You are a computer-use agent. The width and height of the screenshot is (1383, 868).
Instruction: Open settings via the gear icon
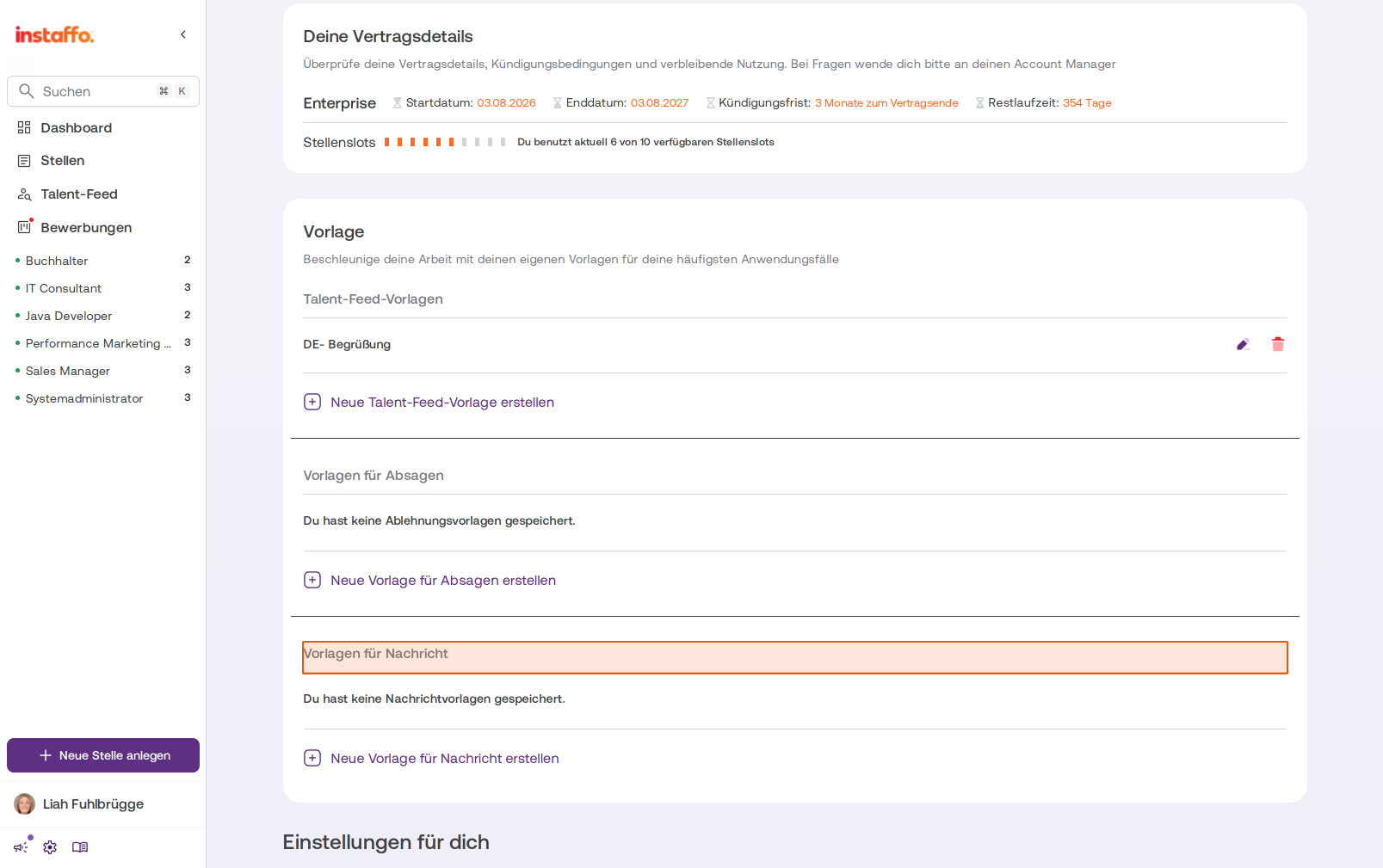50,847
